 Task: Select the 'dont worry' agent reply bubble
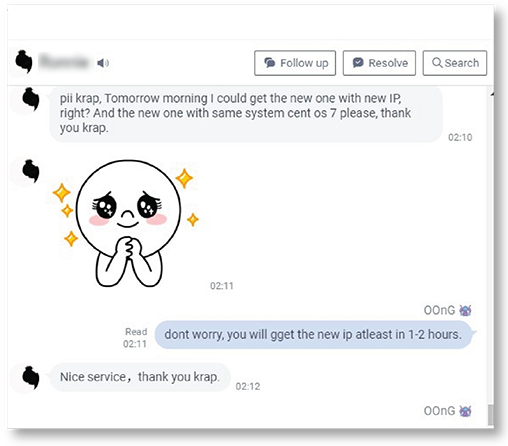[x=313, y=335]
